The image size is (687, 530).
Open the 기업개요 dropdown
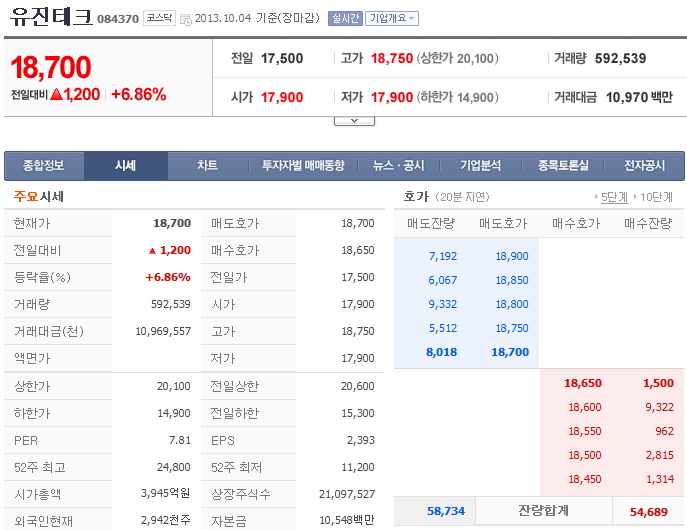[x=392, y=18]
